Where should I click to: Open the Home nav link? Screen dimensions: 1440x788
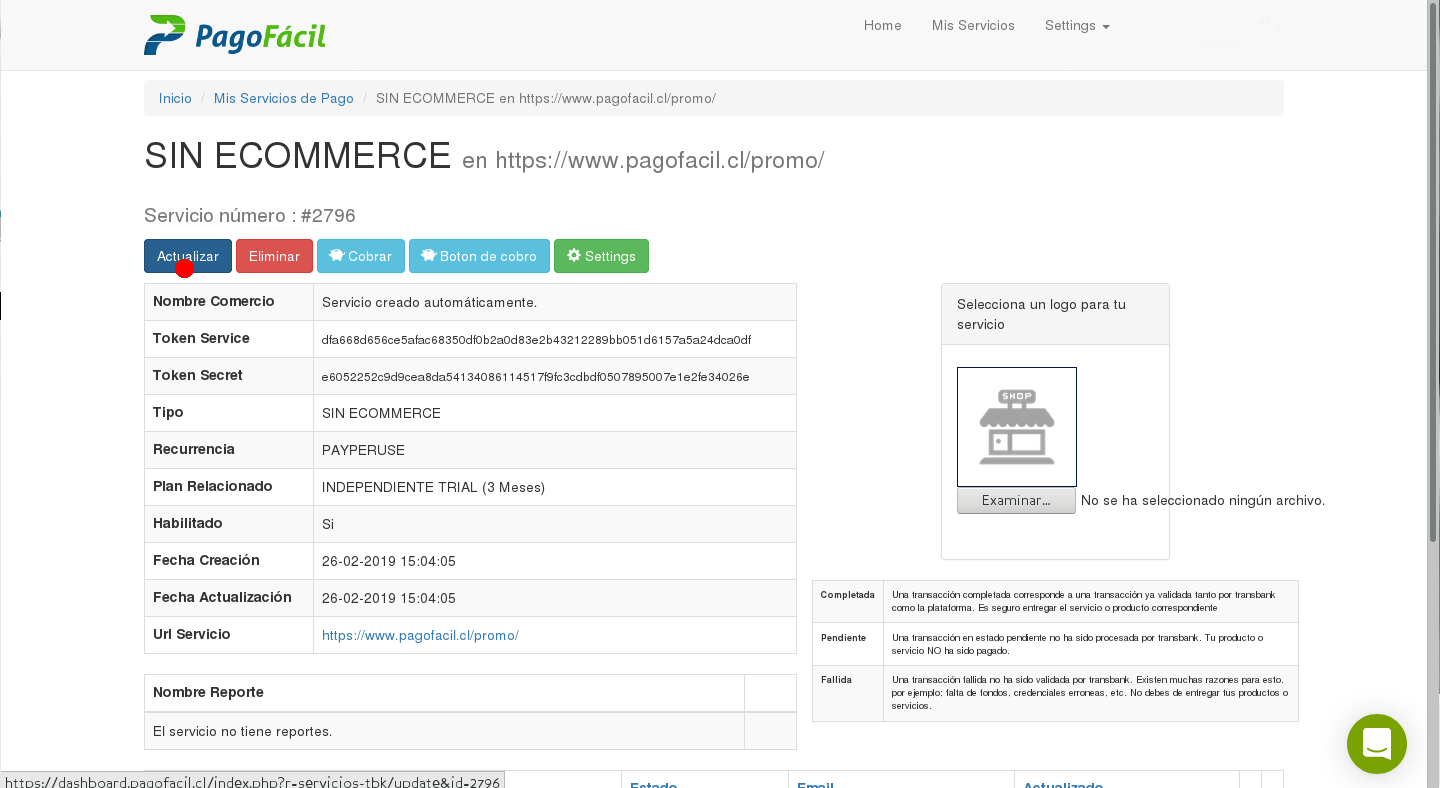(x=883, y=26)
